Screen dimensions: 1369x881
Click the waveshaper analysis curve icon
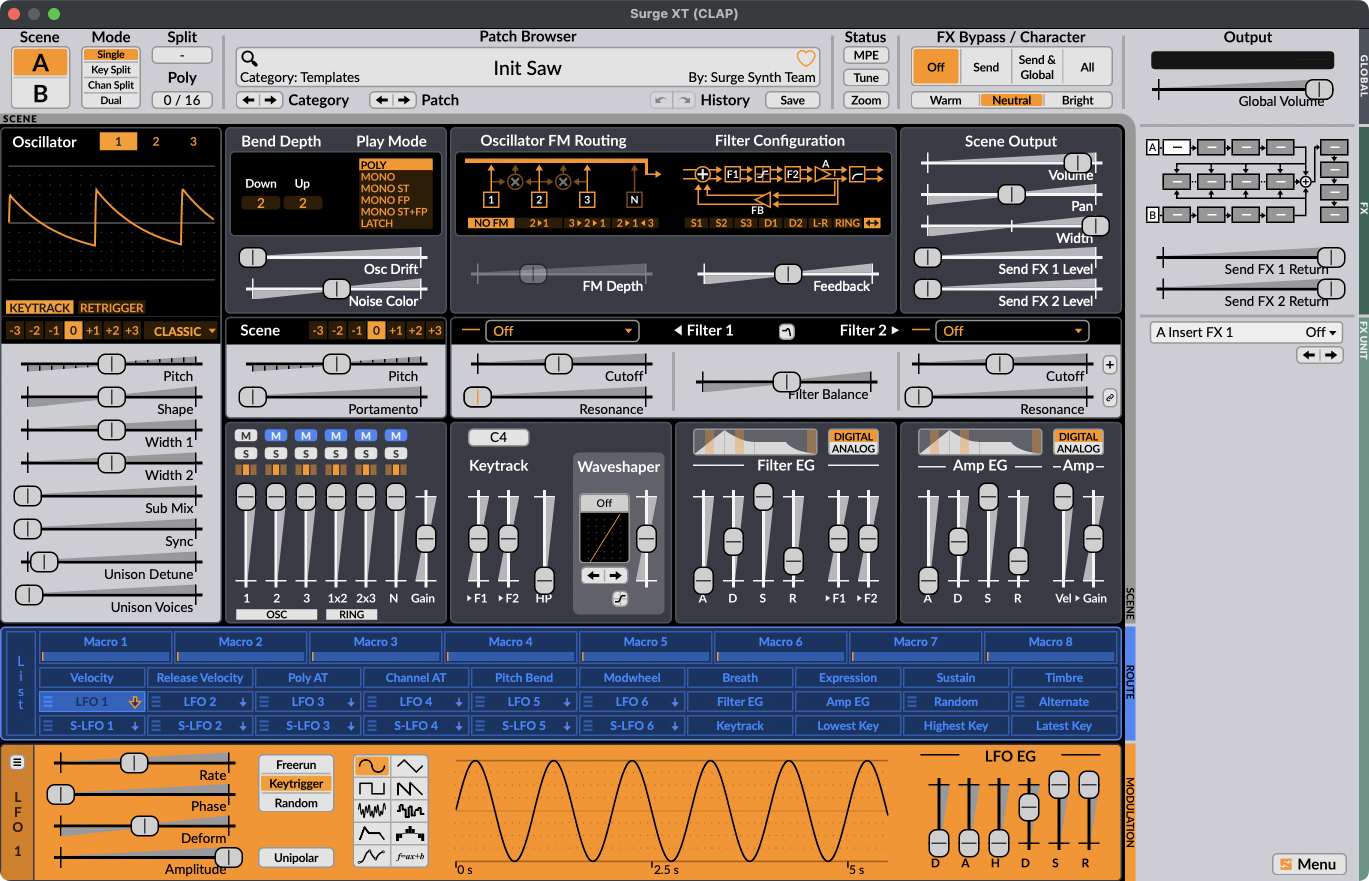click(620, 599)
